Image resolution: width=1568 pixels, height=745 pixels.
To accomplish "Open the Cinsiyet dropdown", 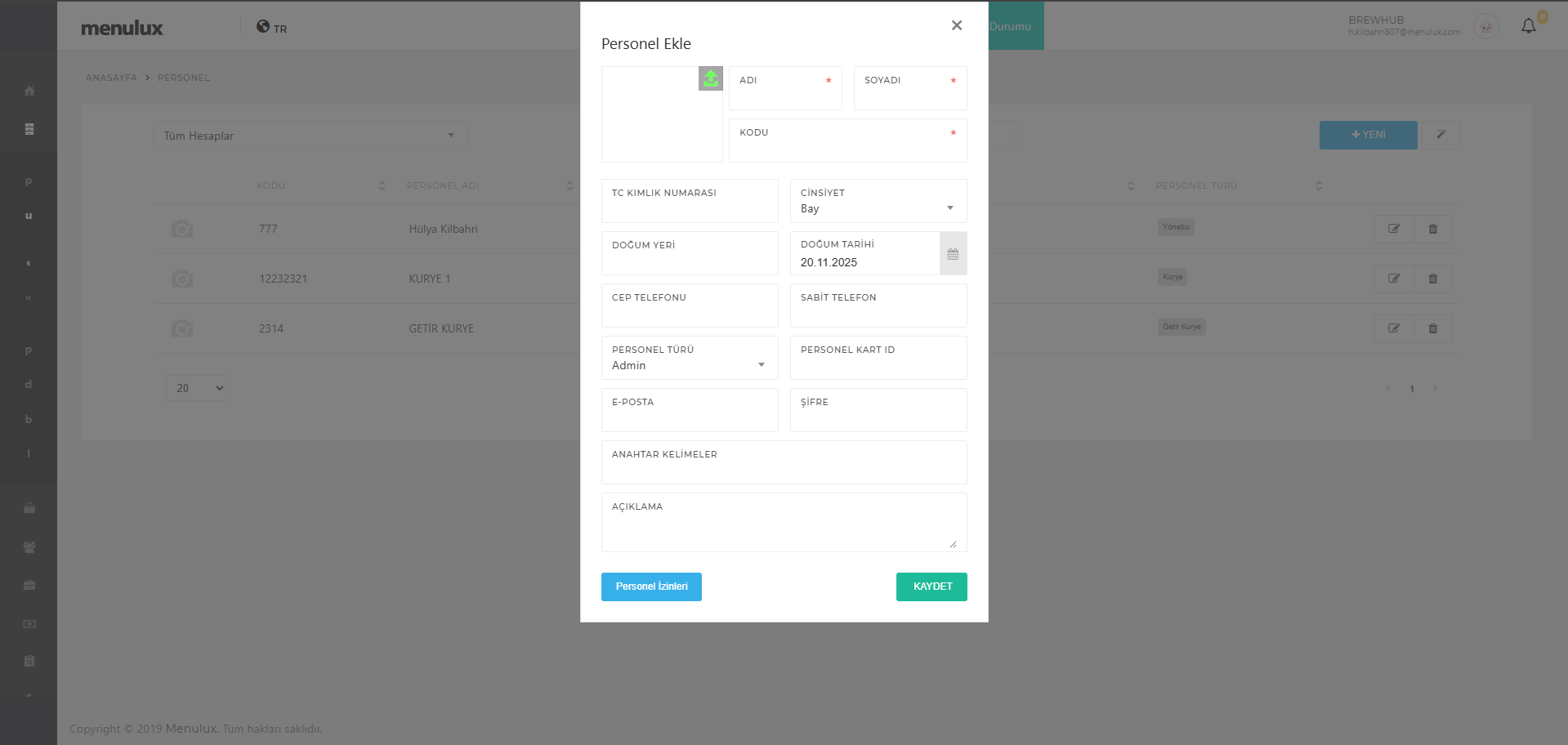I will (878, 208).
